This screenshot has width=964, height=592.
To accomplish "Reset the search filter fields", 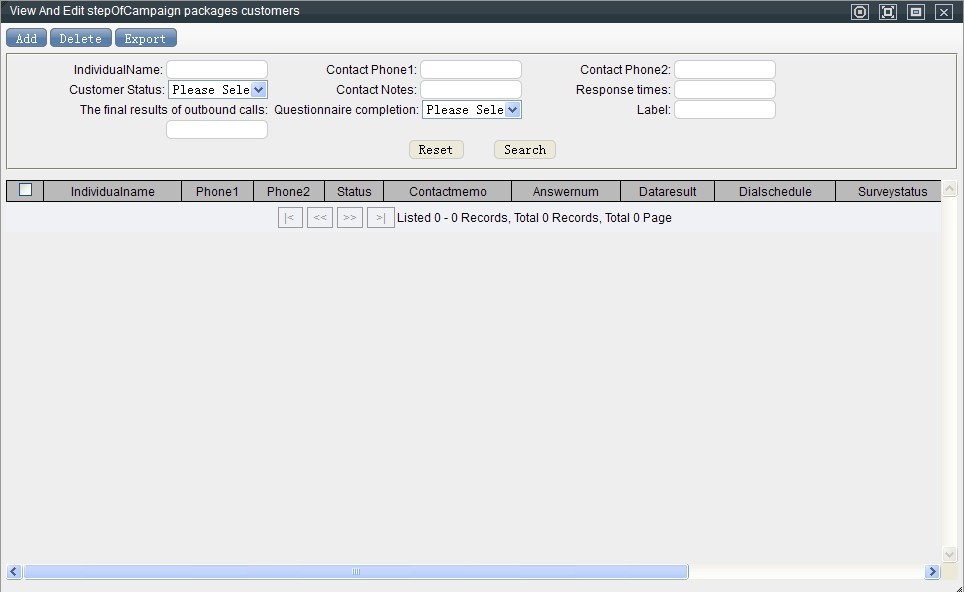I will pos(435,150).
